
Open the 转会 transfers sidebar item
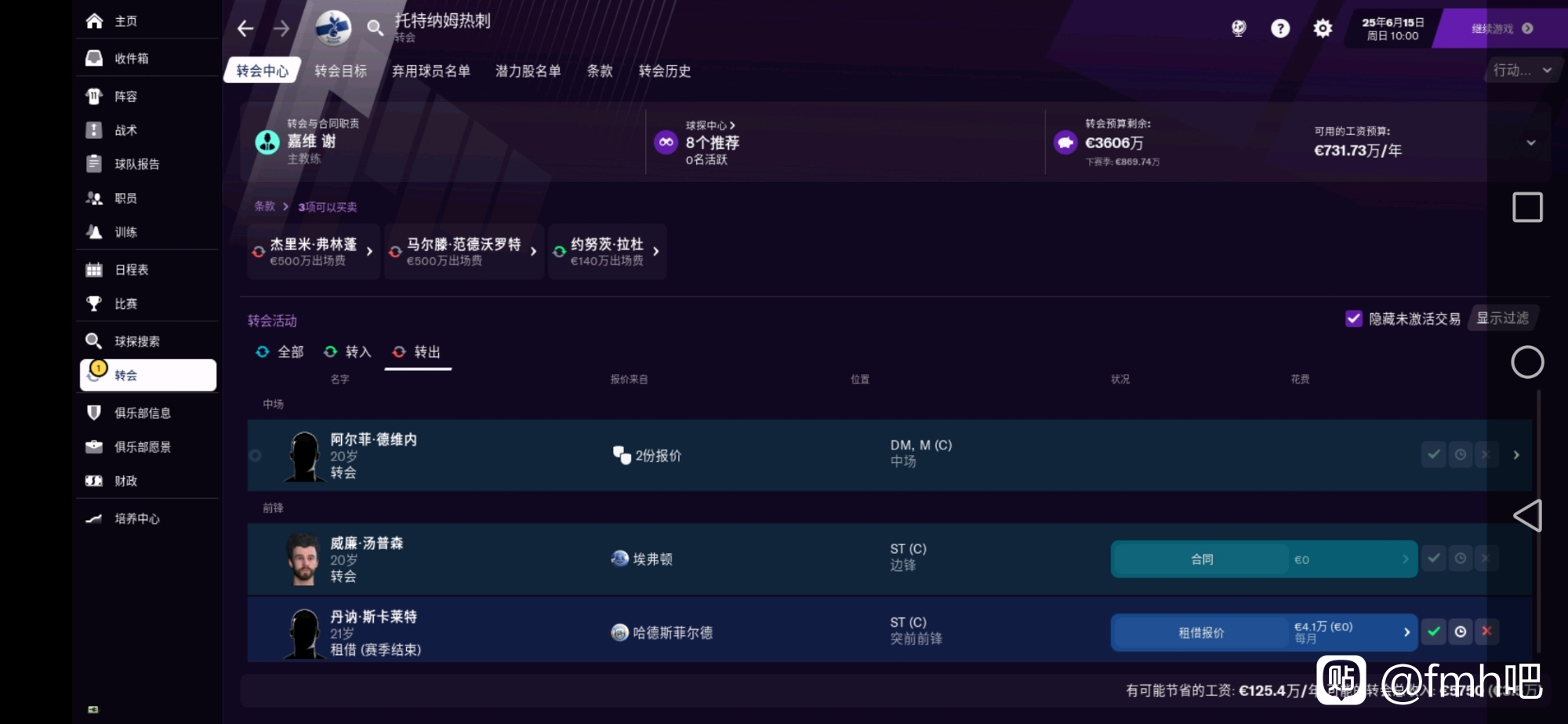point(148,375)
